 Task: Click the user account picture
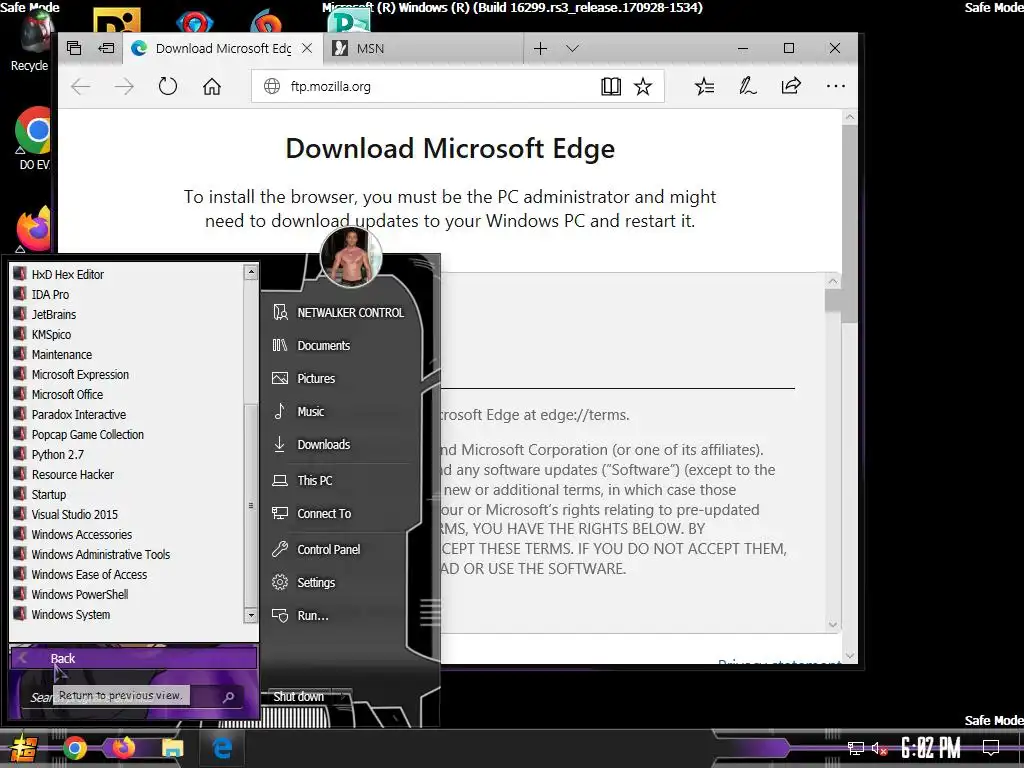[x=351, y=257]
